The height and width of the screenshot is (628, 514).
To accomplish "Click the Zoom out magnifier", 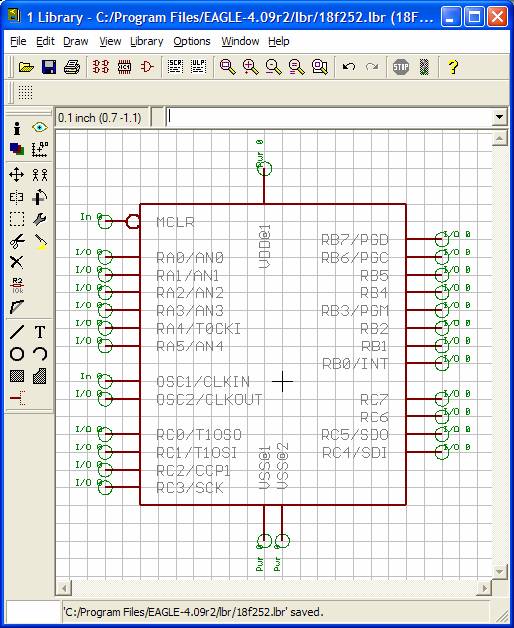I will click(x=274, y=66).
